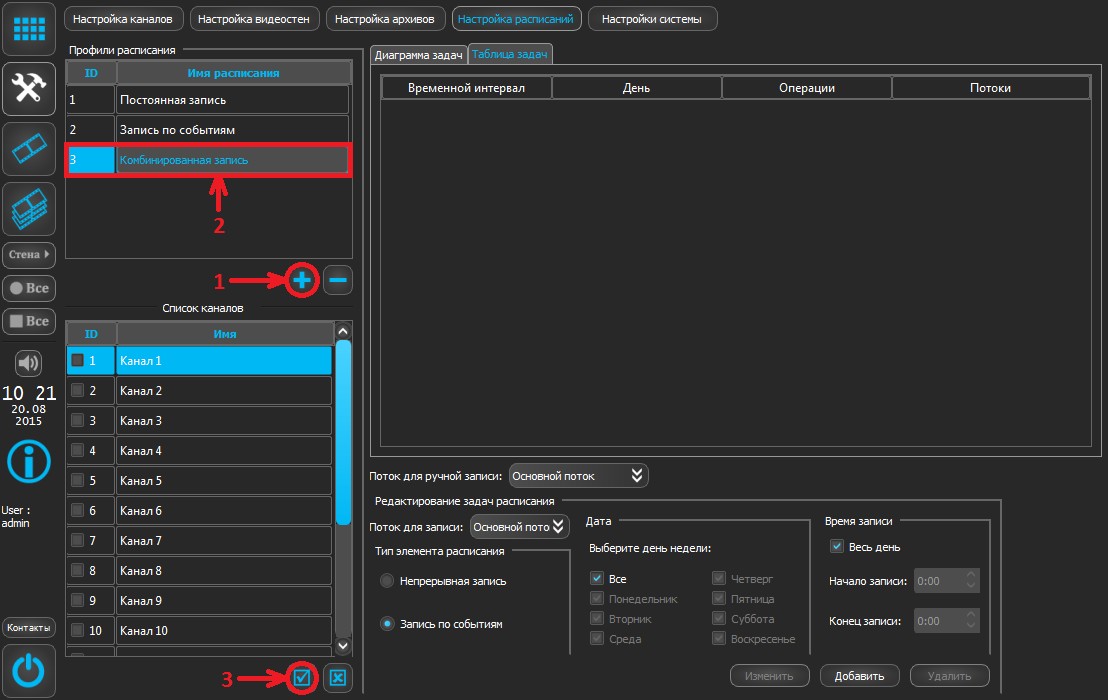
Task: Click the select all channels checkmark icon
Action: click(302, 678)
